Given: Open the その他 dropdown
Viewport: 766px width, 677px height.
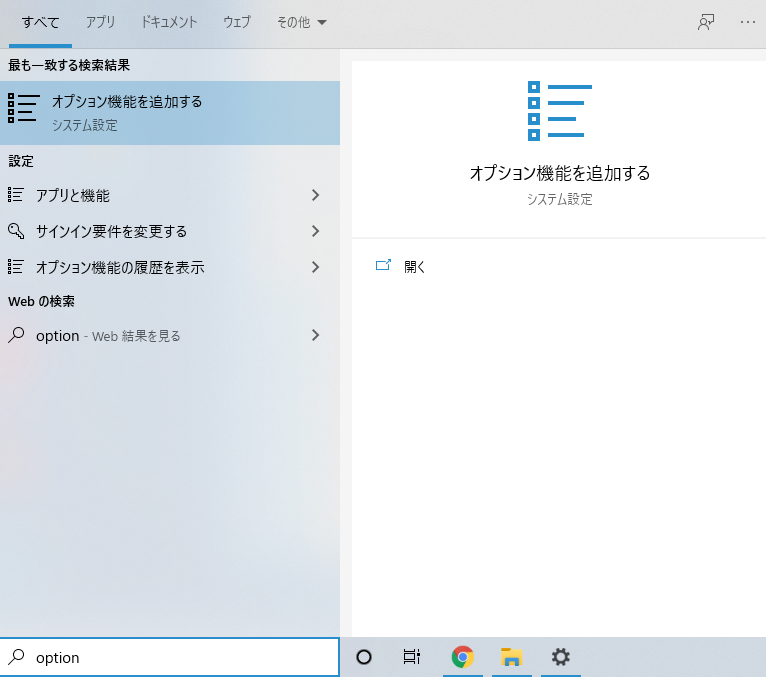Looking at the screenshot, I should pos(301,22).
